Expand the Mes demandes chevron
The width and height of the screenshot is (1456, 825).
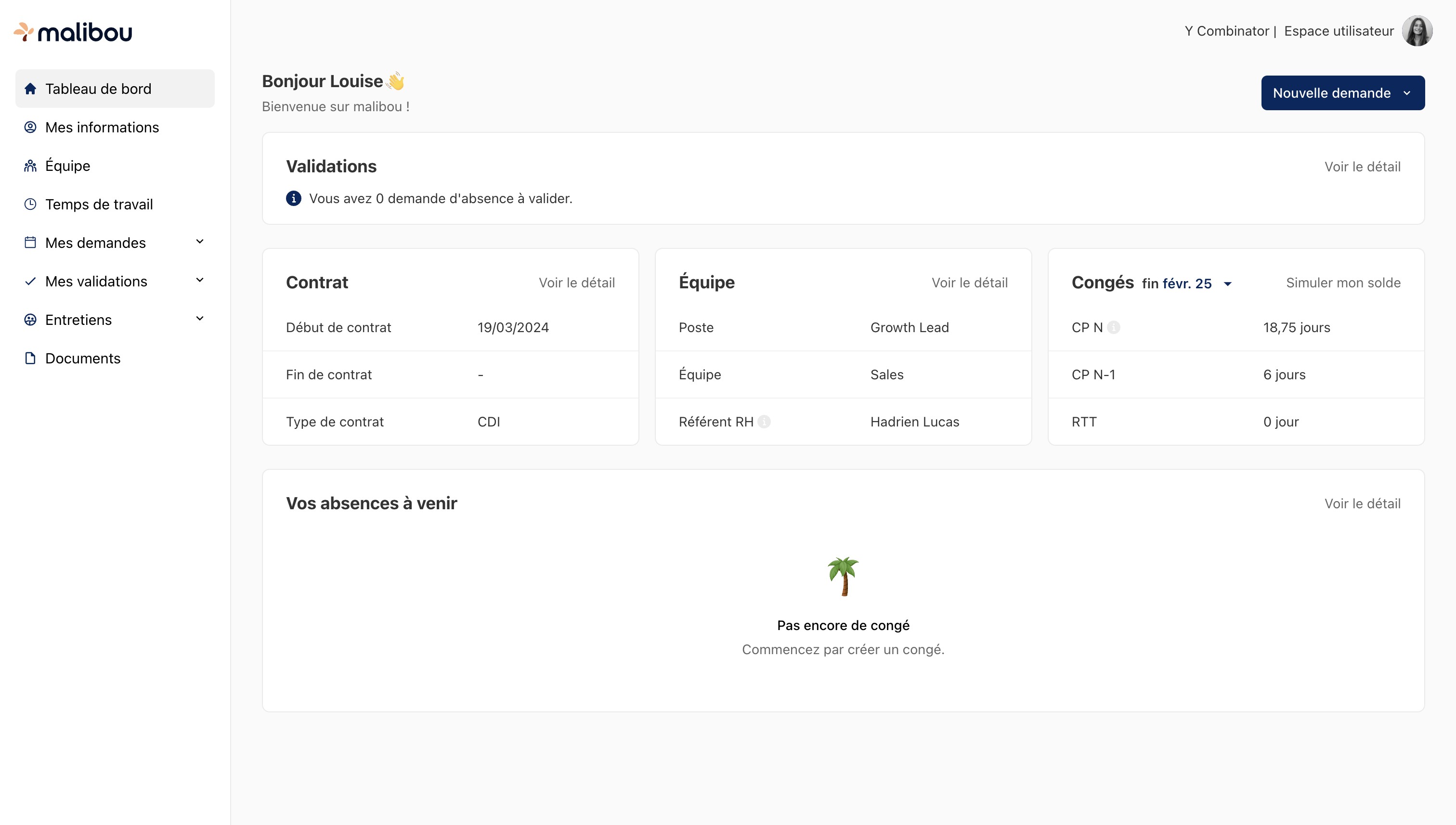(199, 242)
